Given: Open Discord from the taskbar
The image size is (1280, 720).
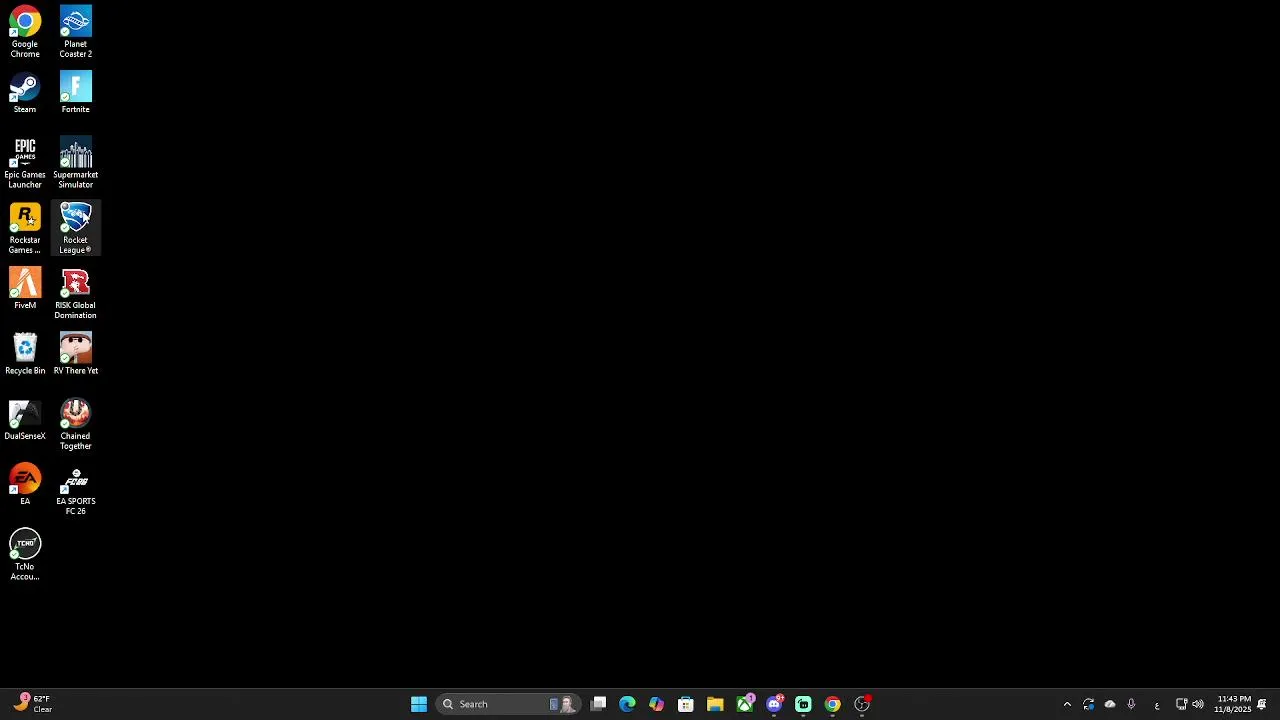Looking at the screenshot, I should point(774,704).
